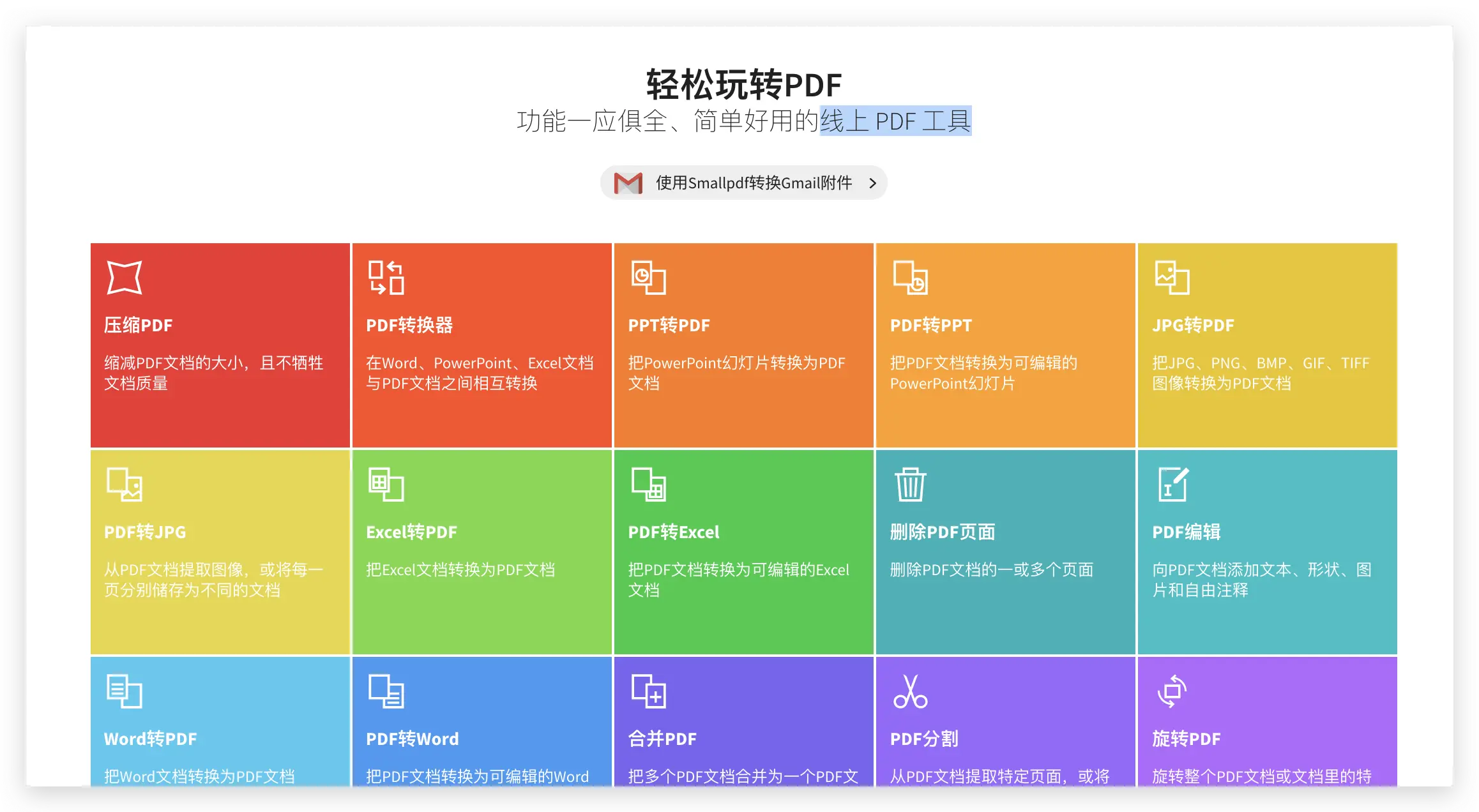Viewport: 1479px width, 812px height.
Task: Open the Excel转PDF title link
Action: (411, 532)
